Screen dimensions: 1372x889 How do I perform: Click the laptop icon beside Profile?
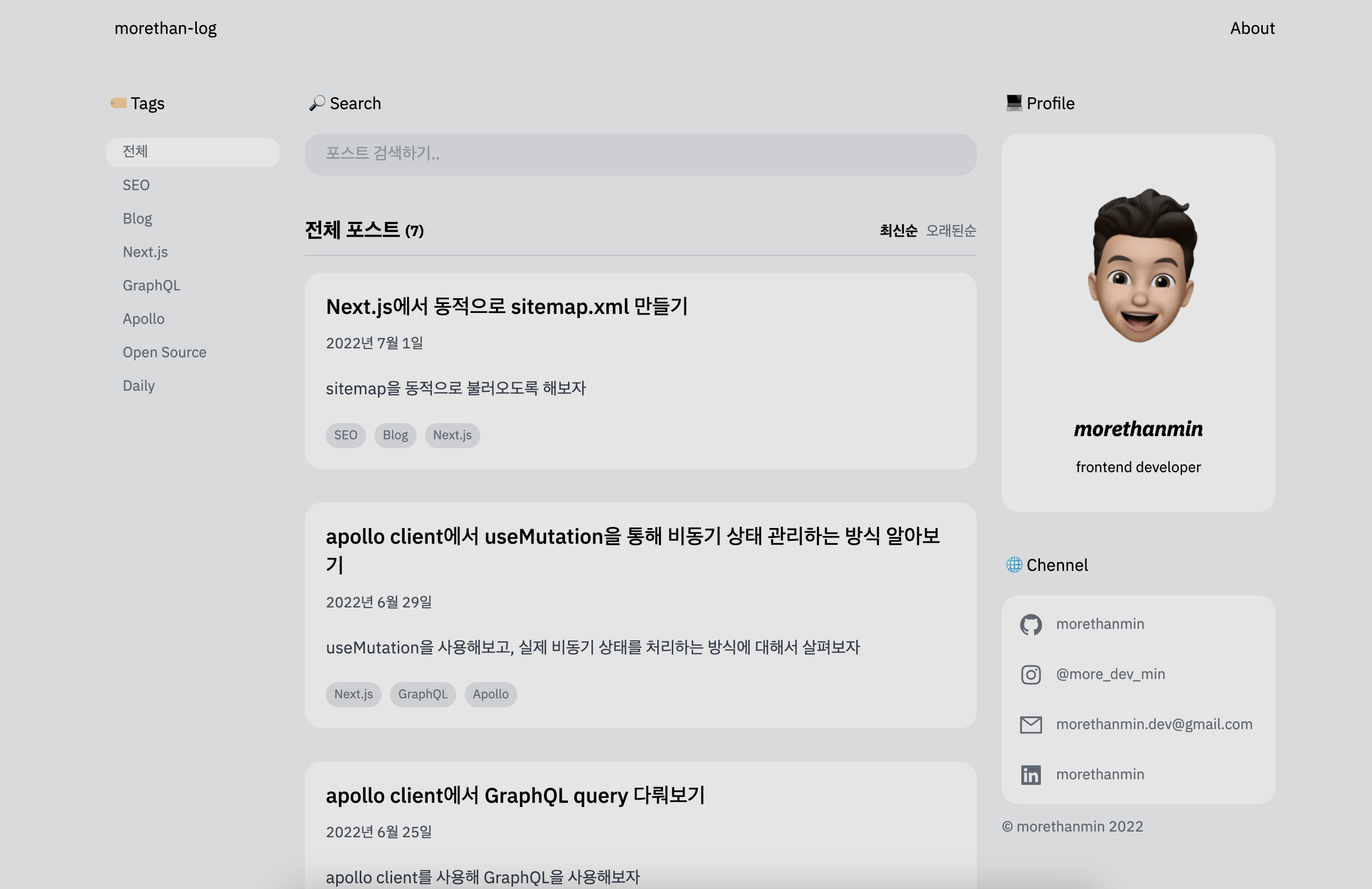coord(1014,103)
